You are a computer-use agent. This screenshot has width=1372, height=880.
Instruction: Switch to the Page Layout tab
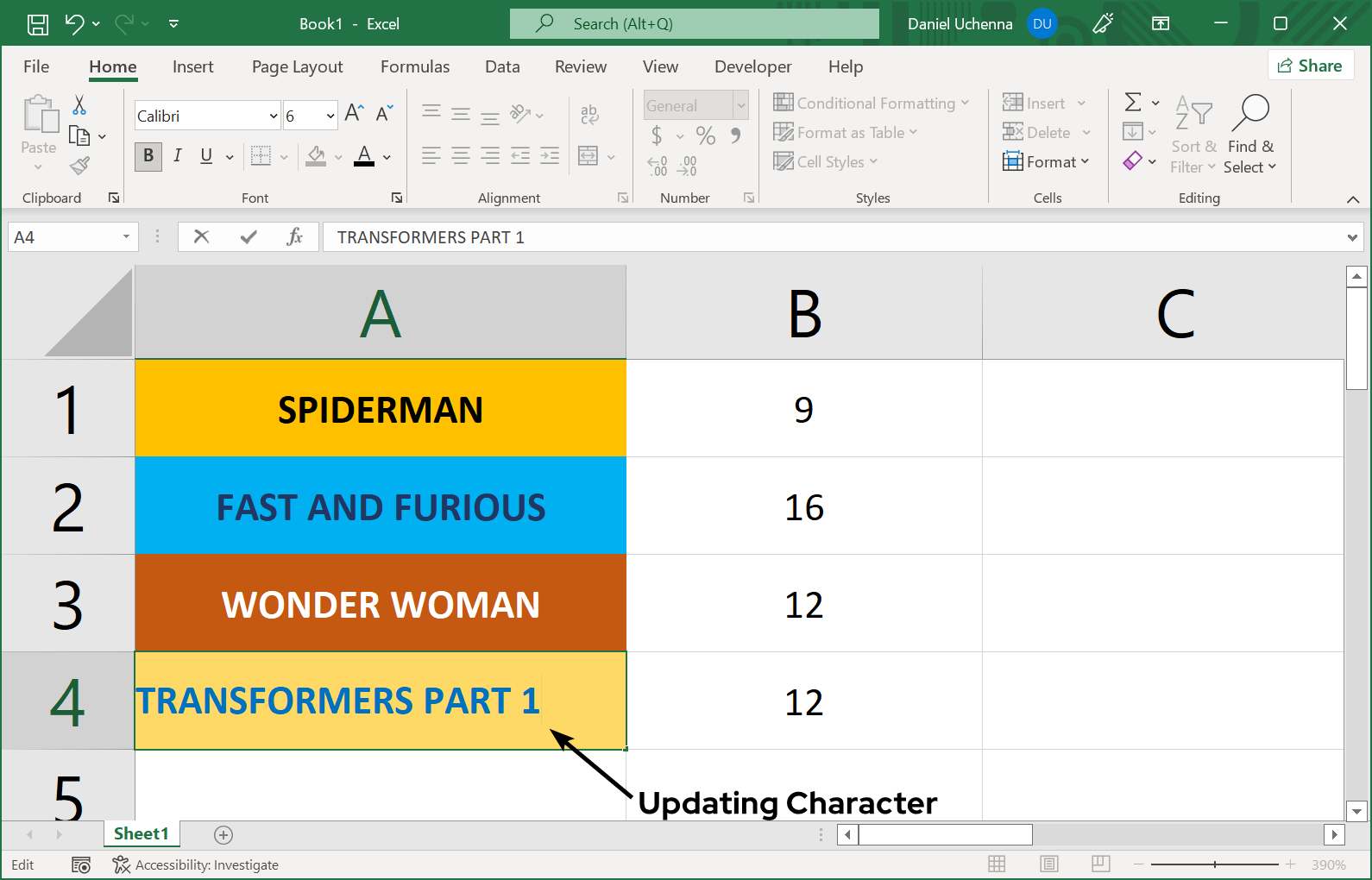pyautogui.click(x=298, y=66)
